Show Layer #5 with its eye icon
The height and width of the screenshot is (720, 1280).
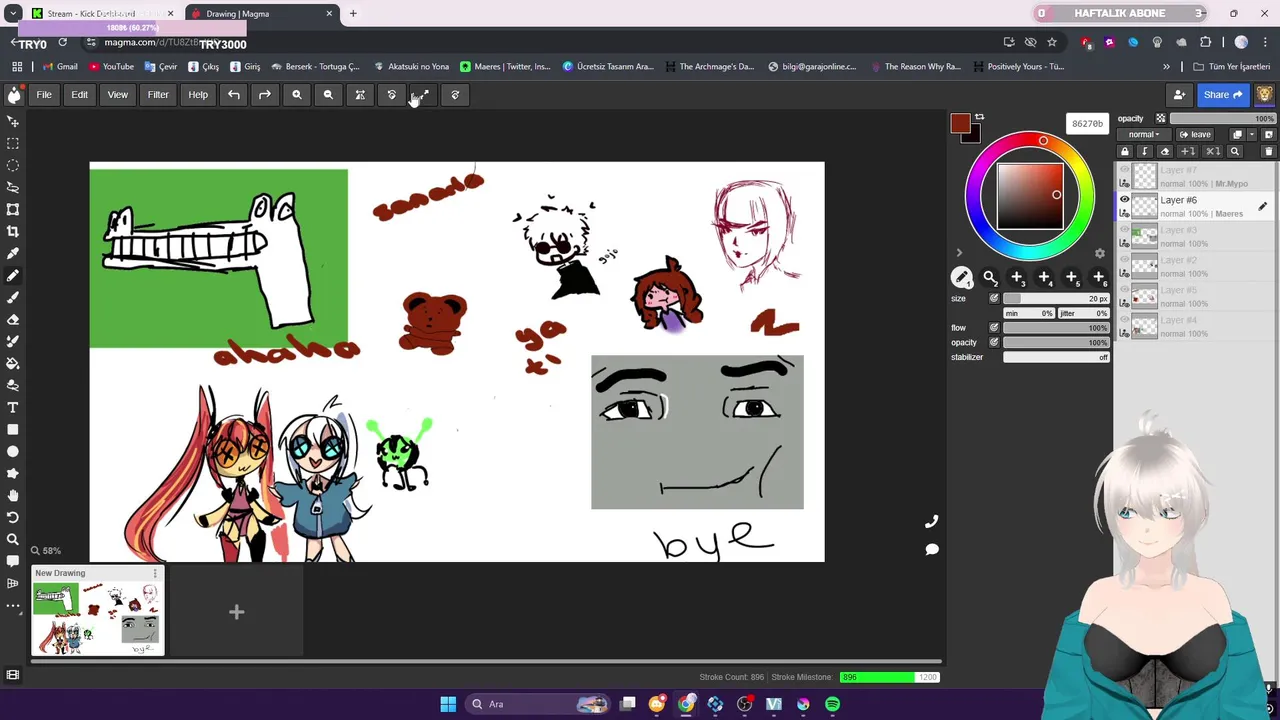(x=1124, y=290)
